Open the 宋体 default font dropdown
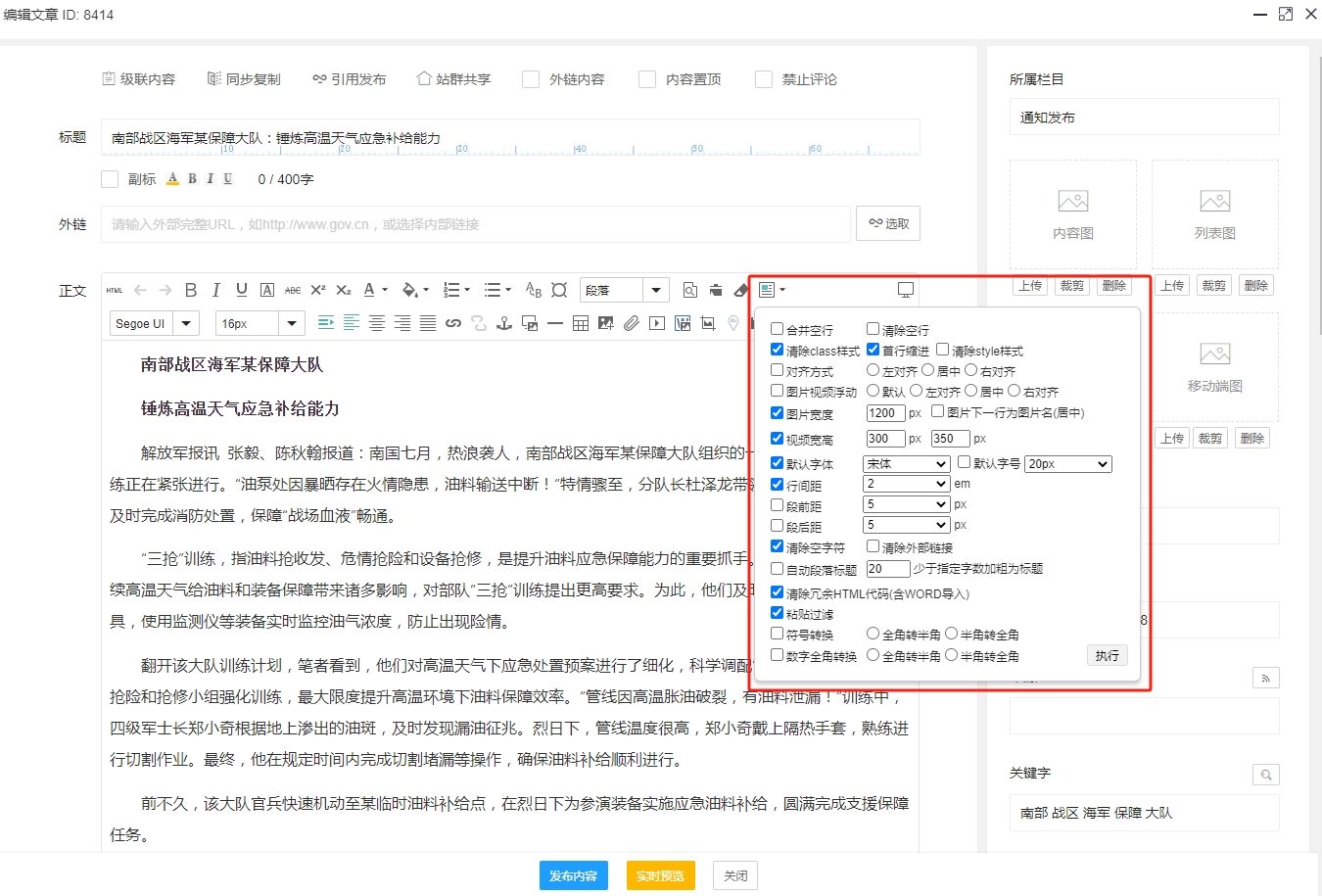The image size is (1322, 896). 907,463
